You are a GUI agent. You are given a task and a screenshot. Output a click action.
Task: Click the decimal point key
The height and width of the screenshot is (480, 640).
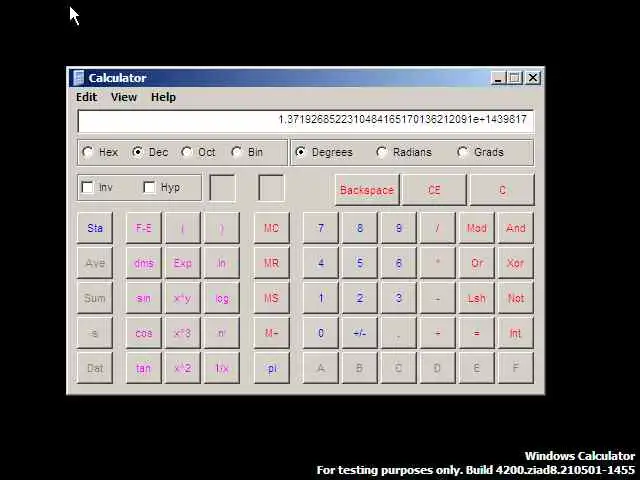tap(398, 333)
